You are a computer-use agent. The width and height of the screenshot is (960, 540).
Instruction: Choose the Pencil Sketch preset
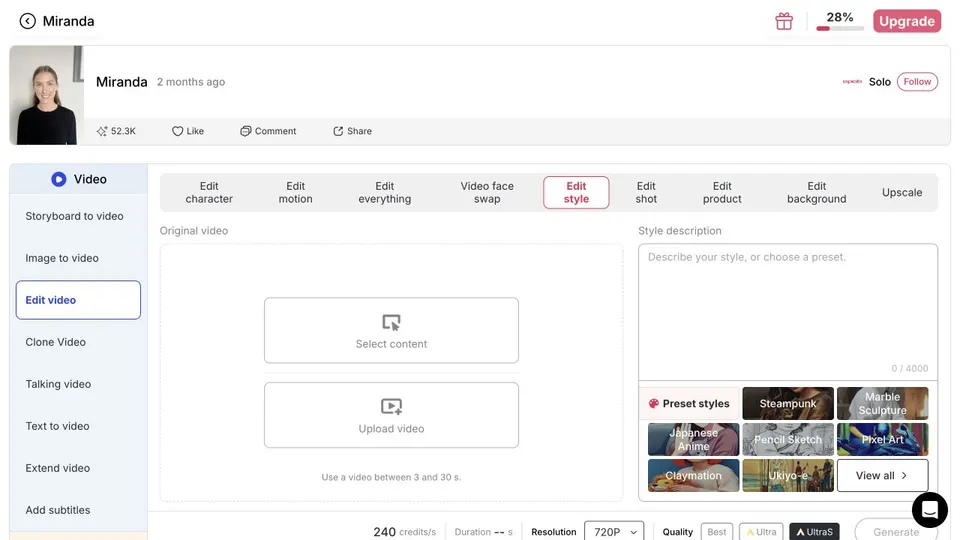pos(788,440)
